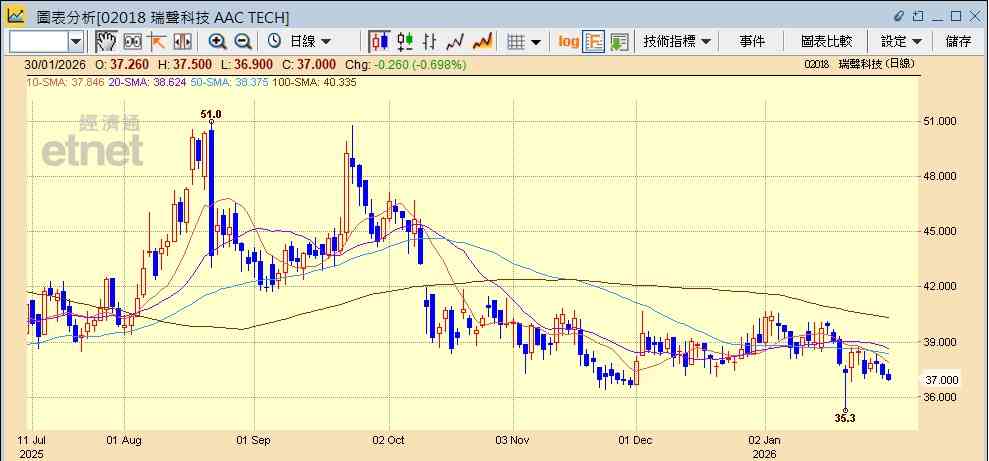Click the binoculars-style view icon
Screen dimensions: 989x461
[132, 42]
